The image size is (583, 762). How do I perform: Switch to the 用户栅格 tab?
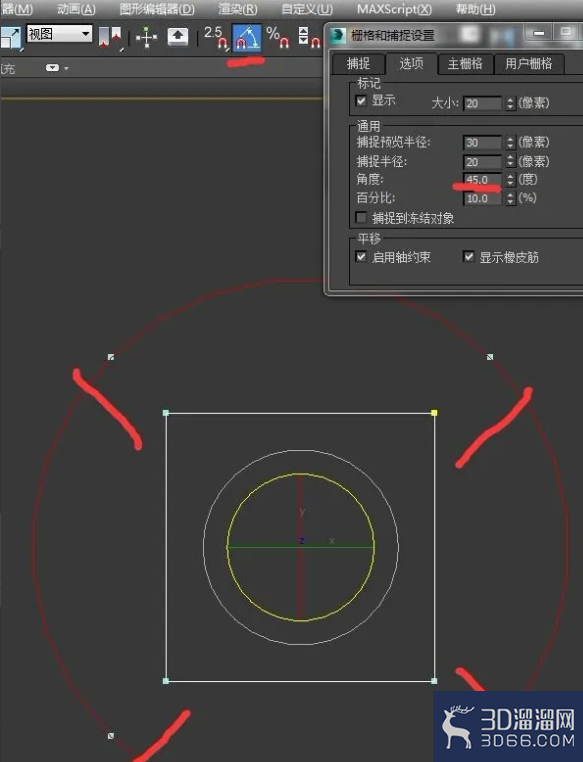529,64
